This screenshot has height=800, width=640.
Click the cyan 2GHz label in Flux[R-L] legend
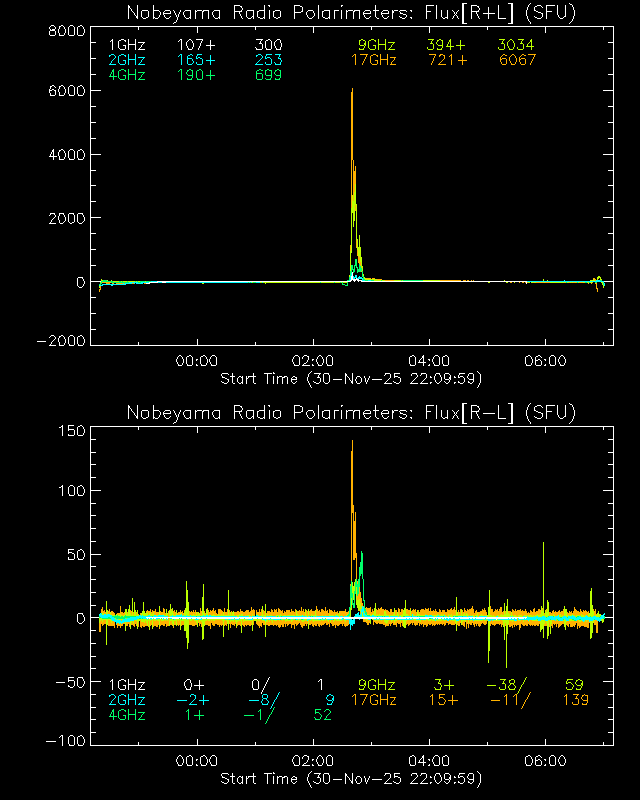coord(127,700)
